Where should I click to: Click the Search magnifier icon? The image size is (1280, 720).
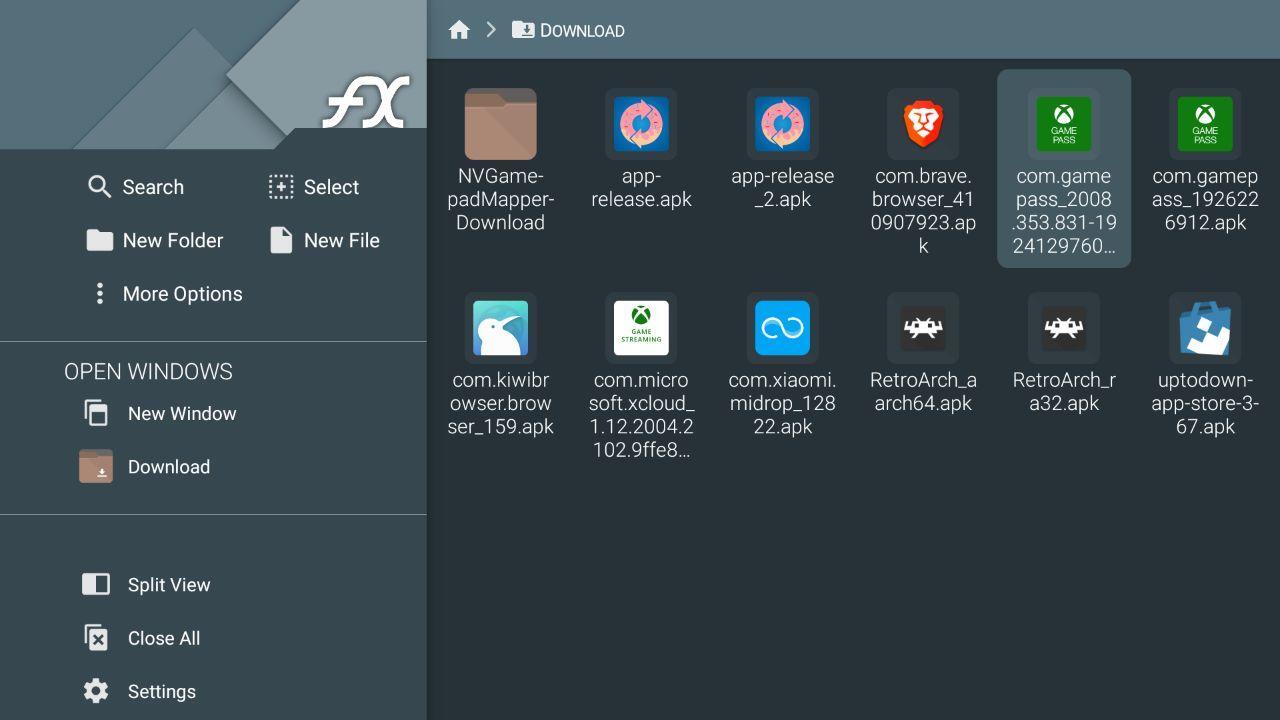click(99, 187)
